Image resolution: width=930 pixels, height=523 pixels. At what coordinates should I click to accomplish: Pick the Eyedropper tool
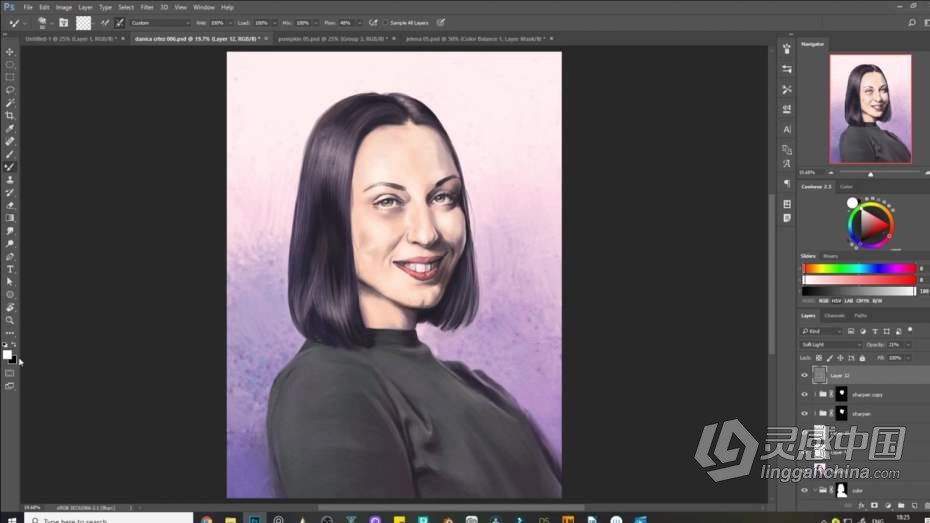pyautogui.click(x=10, y=129)
